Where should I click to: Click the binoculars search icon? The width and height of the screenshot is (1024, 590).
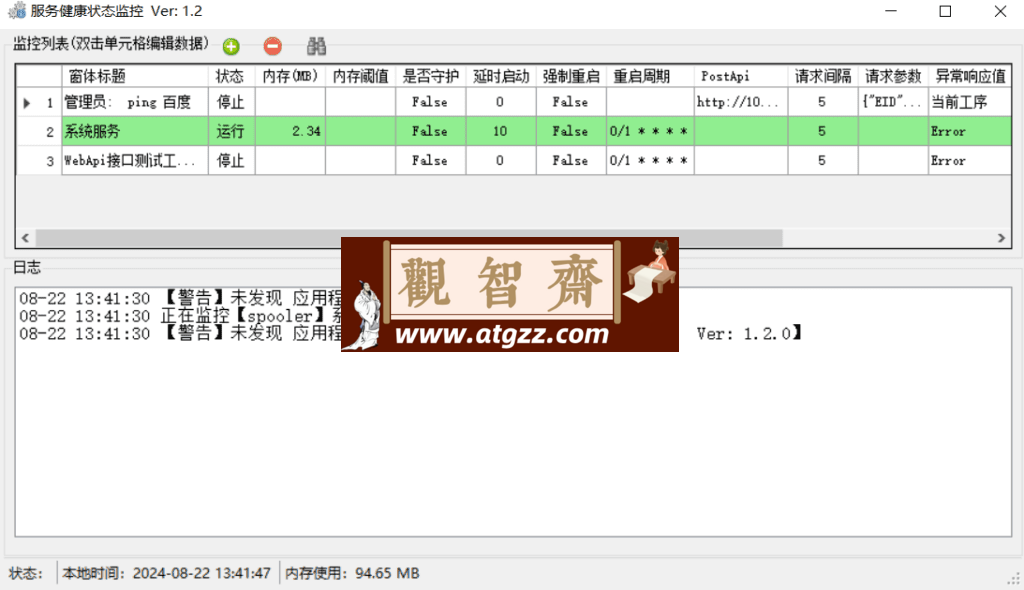[316, 46]
